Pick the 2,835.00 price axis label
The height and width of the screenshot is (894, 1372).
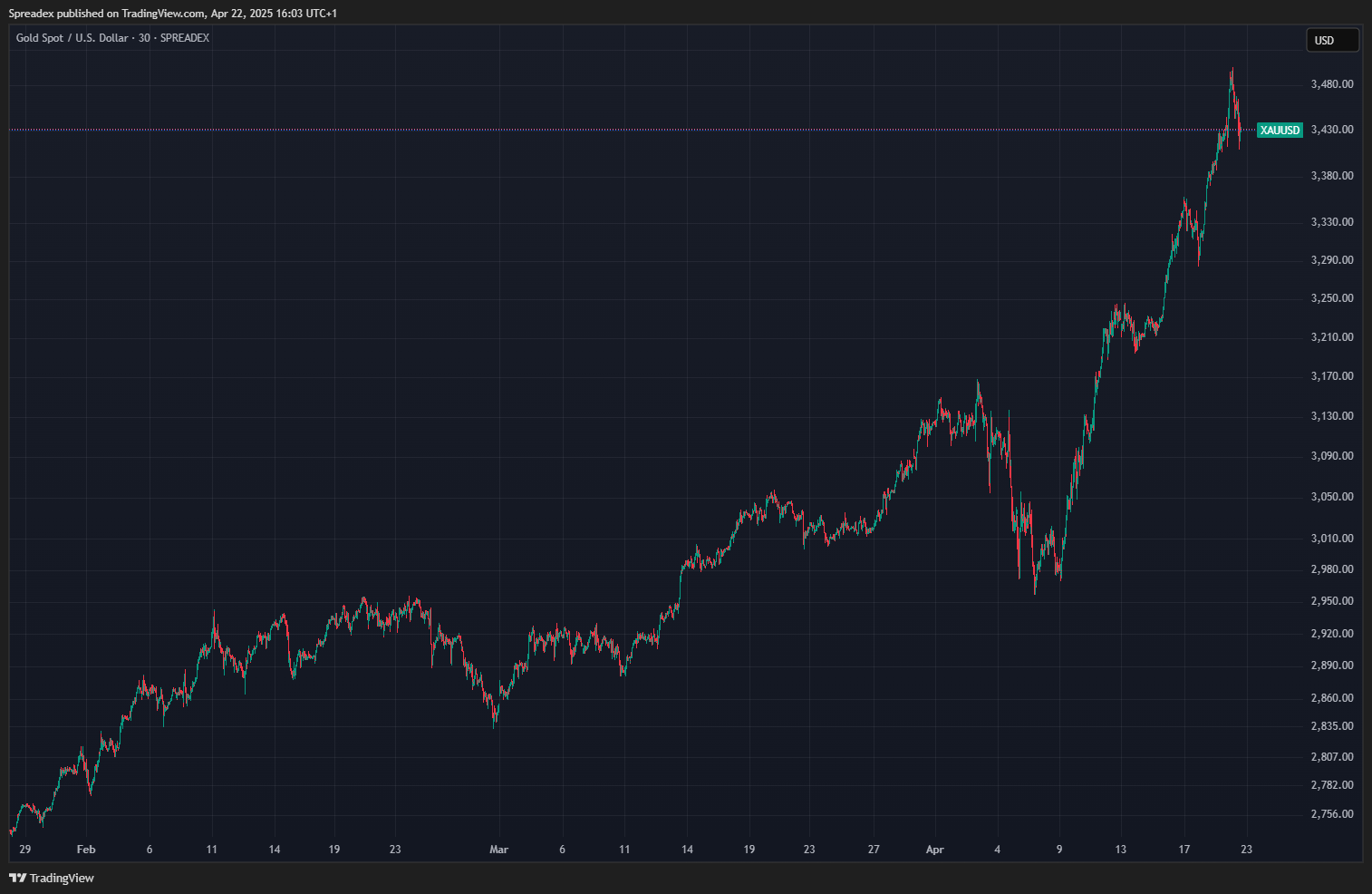pyautogui.click(x=1332, y=726)
